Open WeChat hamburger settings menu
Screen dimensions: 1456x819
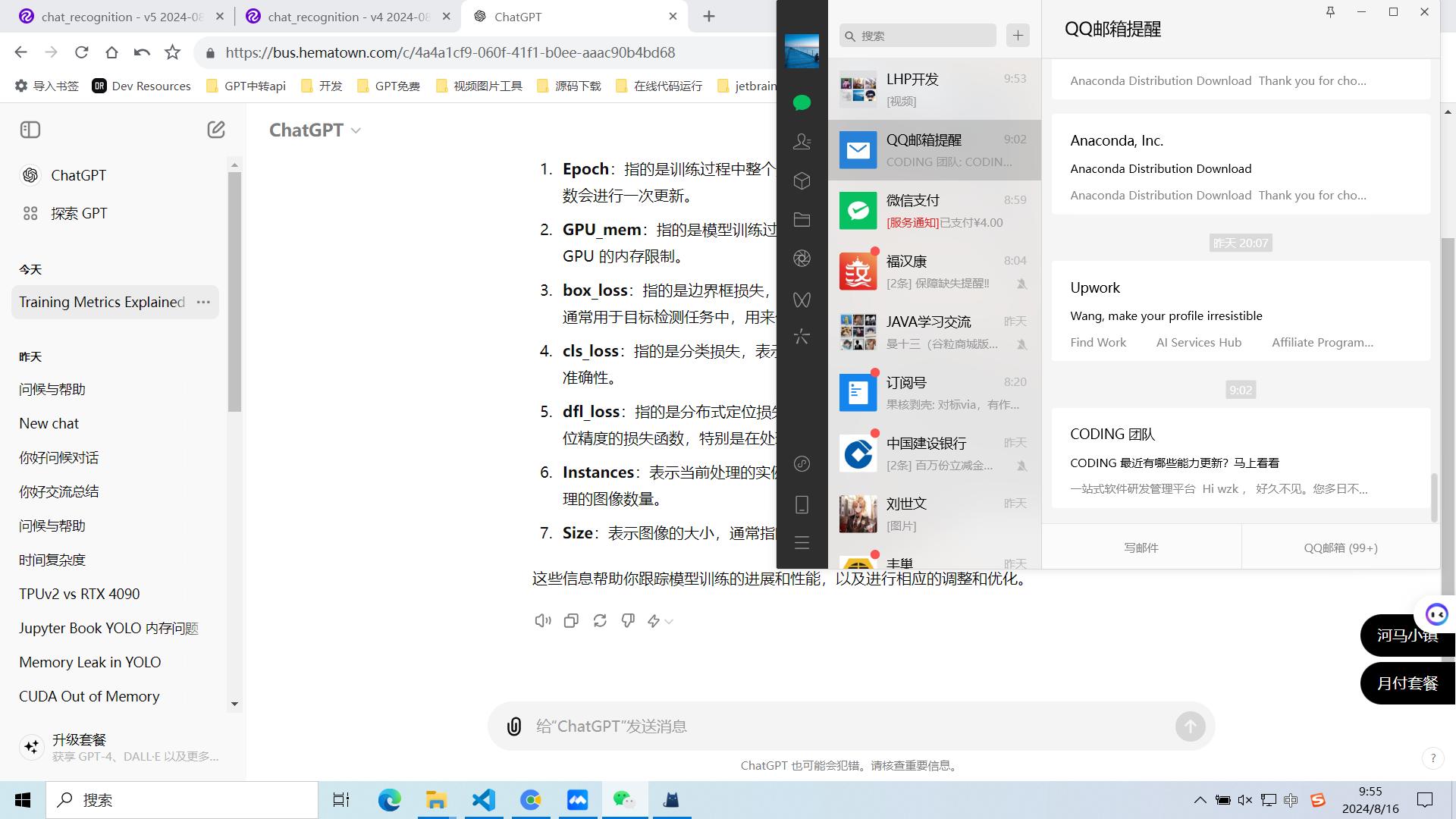(802, 543)
